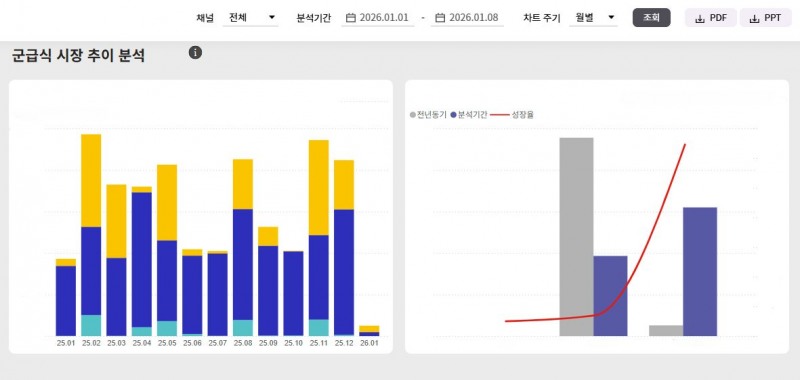Click the blue segment of the 25.07 bar
This screenshot has height=380, width=800.
217,294
